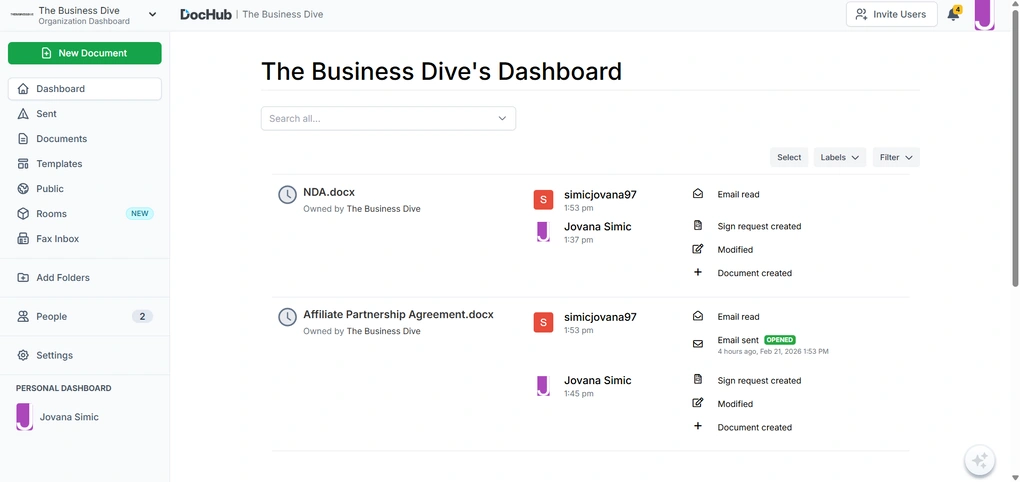1020x482 pixels.
Task: Click simicjovana97 name in Affiliate Partnership row
Action: tap(600, 317)
